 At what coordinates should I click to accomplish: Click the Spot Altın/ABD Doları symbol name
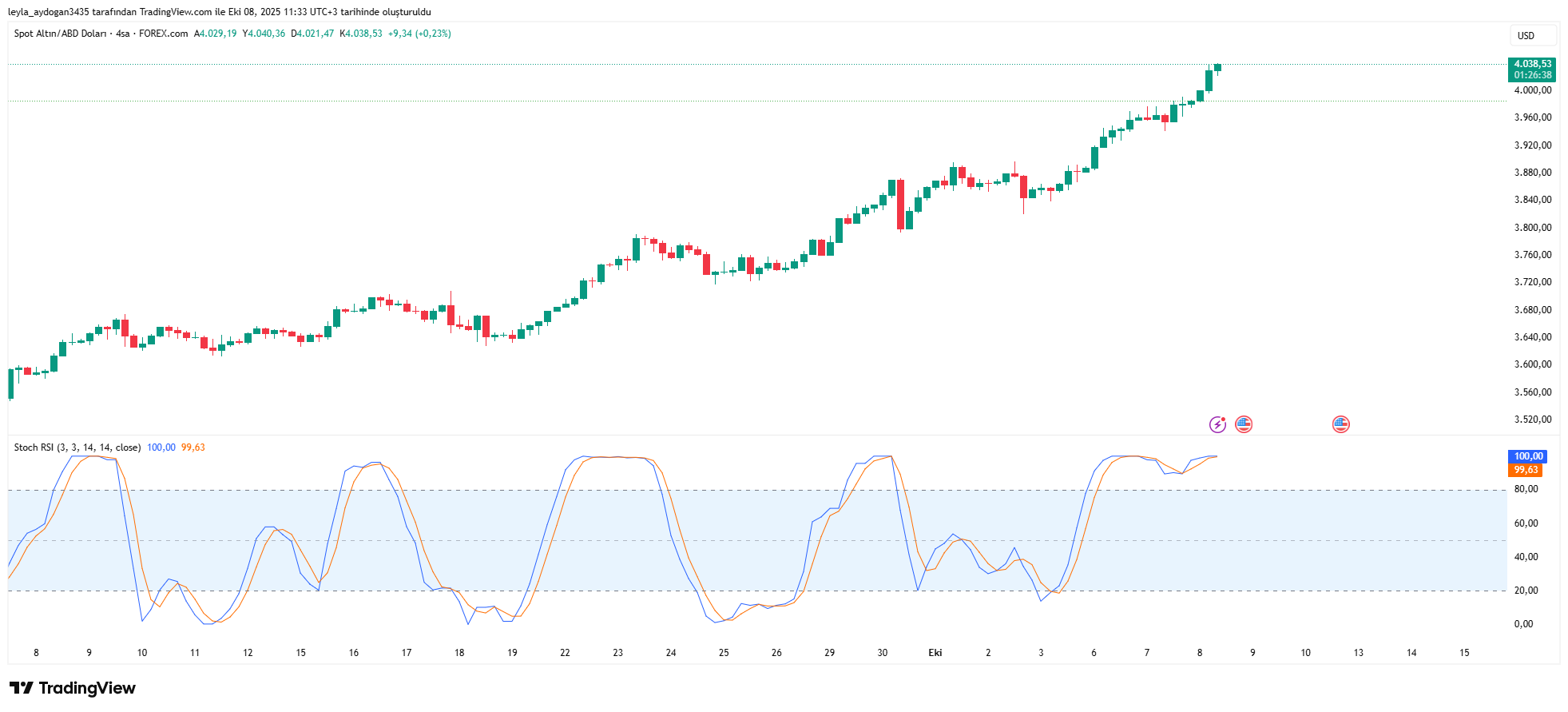click(x=60, y=34)
